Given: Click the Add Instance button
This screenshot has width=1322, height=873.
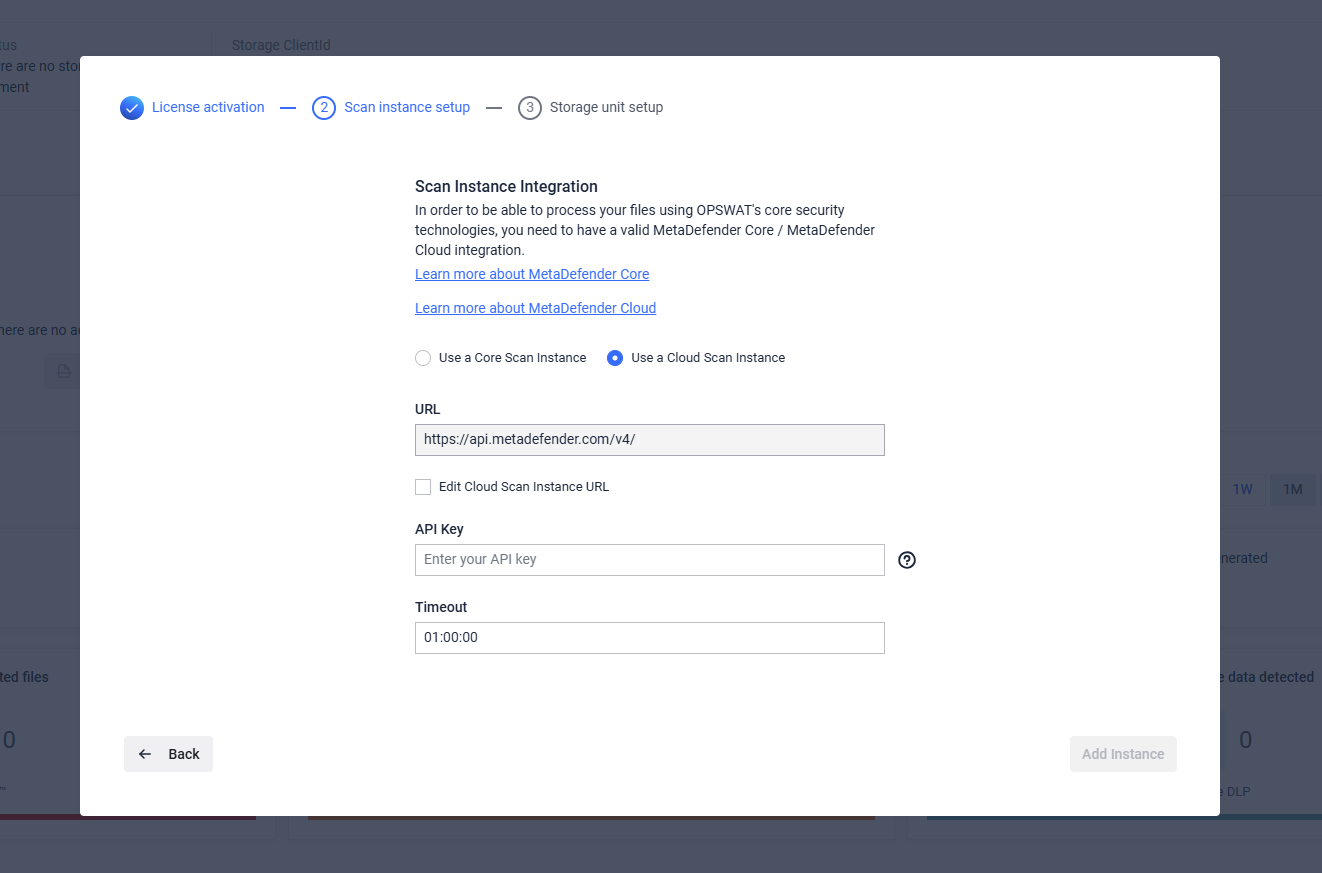Looking at the screenshot, I should (1123, 754).
